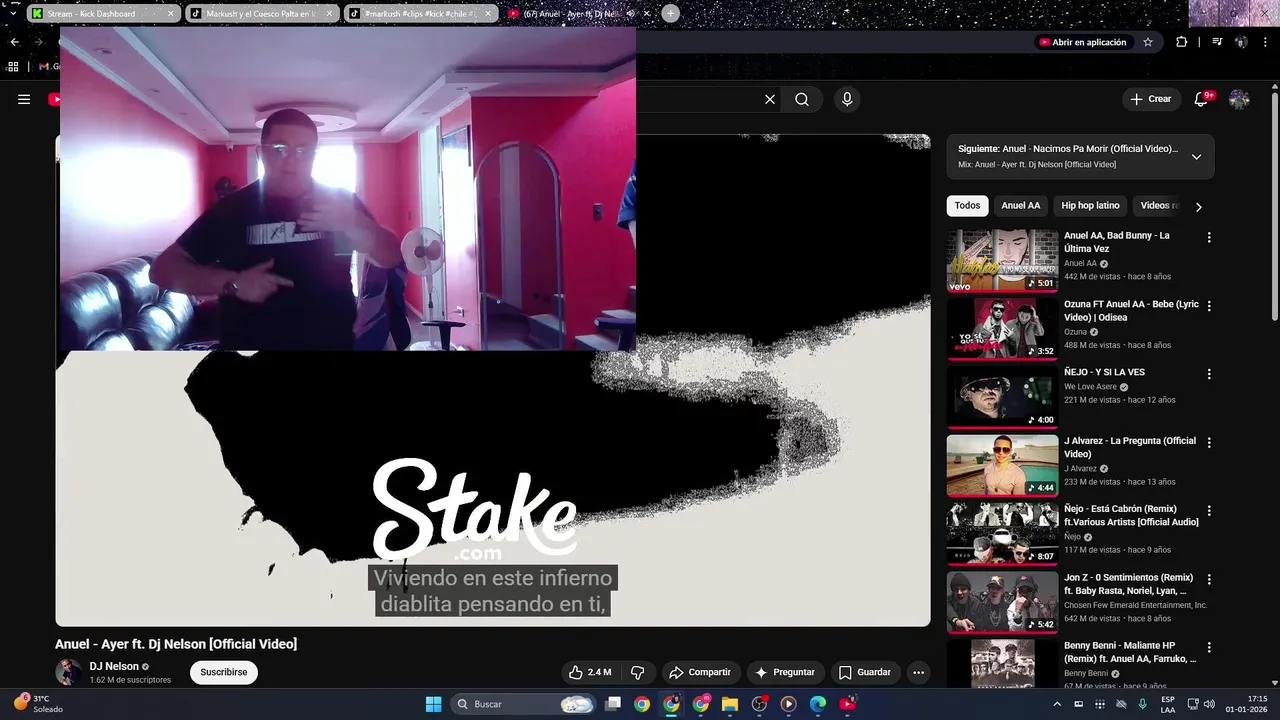This screenshot has height=720, width=1280.
Task: Open YouTube notifications bell
Action: click(1201, 99)
